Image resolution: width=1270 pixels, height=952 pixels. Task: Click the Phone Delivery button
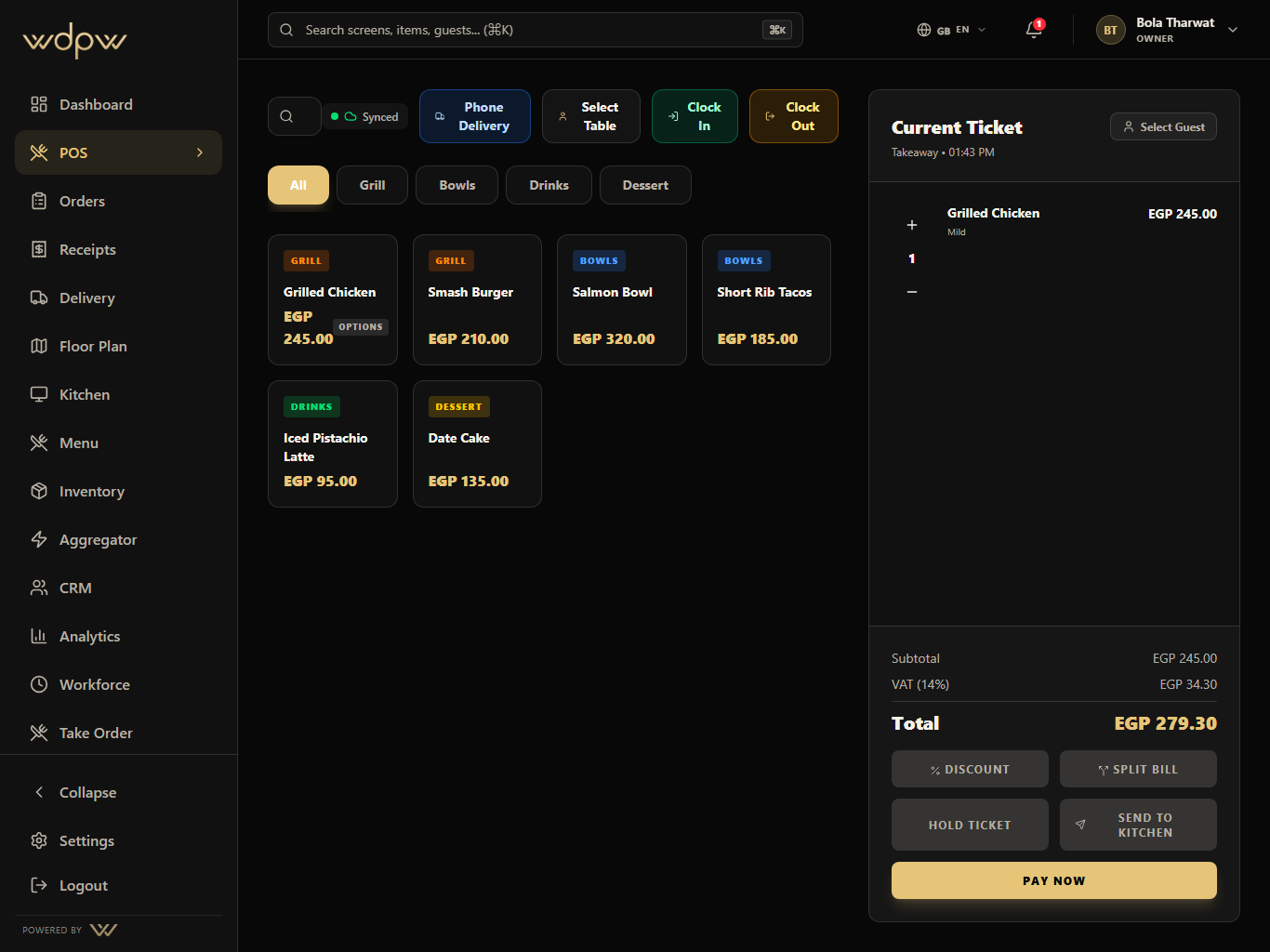click(475, 116)
